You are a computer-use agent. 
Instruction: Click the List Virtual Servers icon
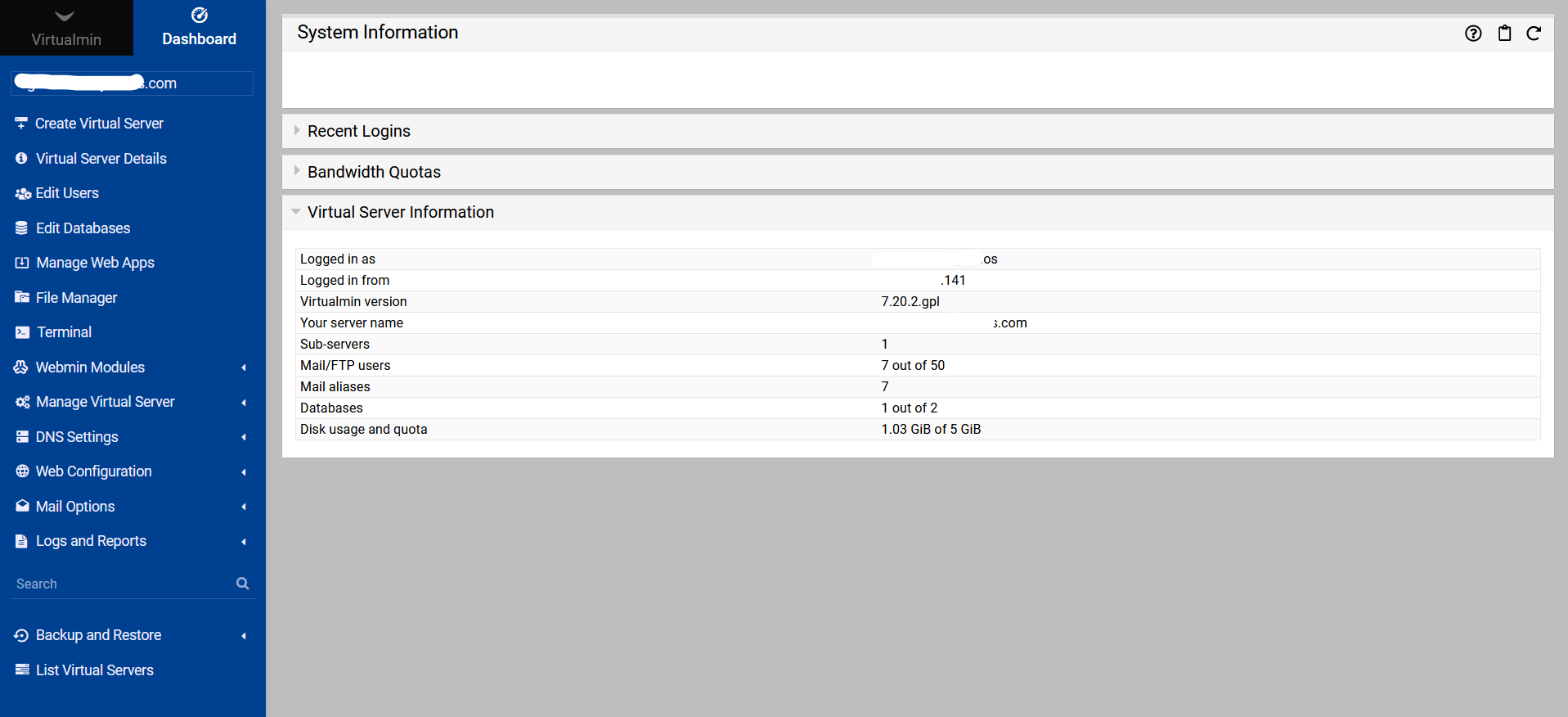pyautogui.click(x=22, y=670)
